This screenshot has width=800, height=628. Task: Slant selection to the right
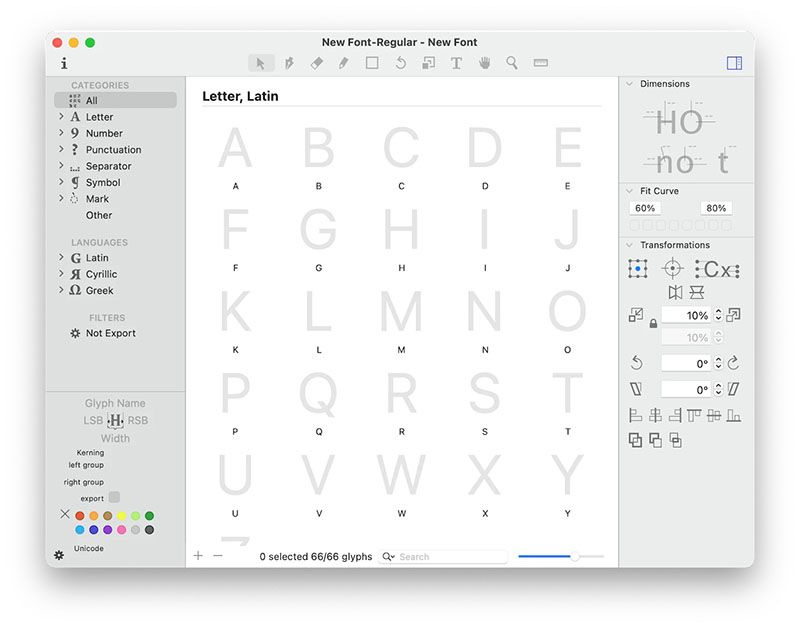733,389
